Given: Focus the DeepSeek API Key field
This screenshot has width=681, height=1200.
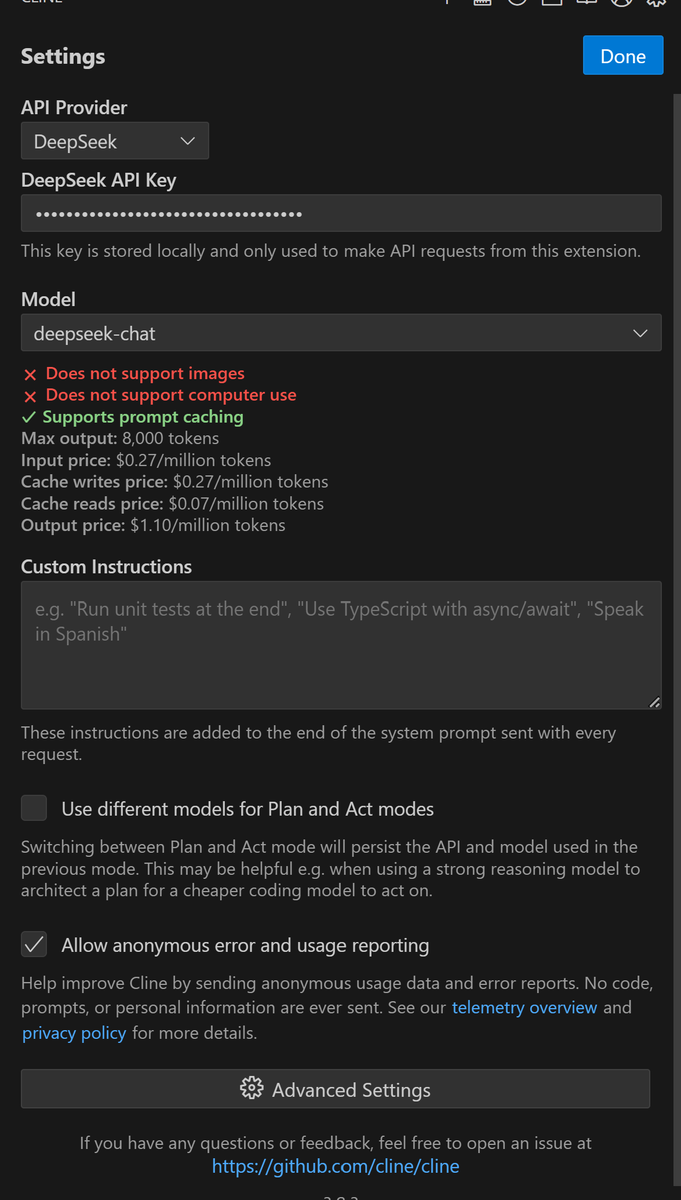Looking at the screenshot, I should coord(340,214).
